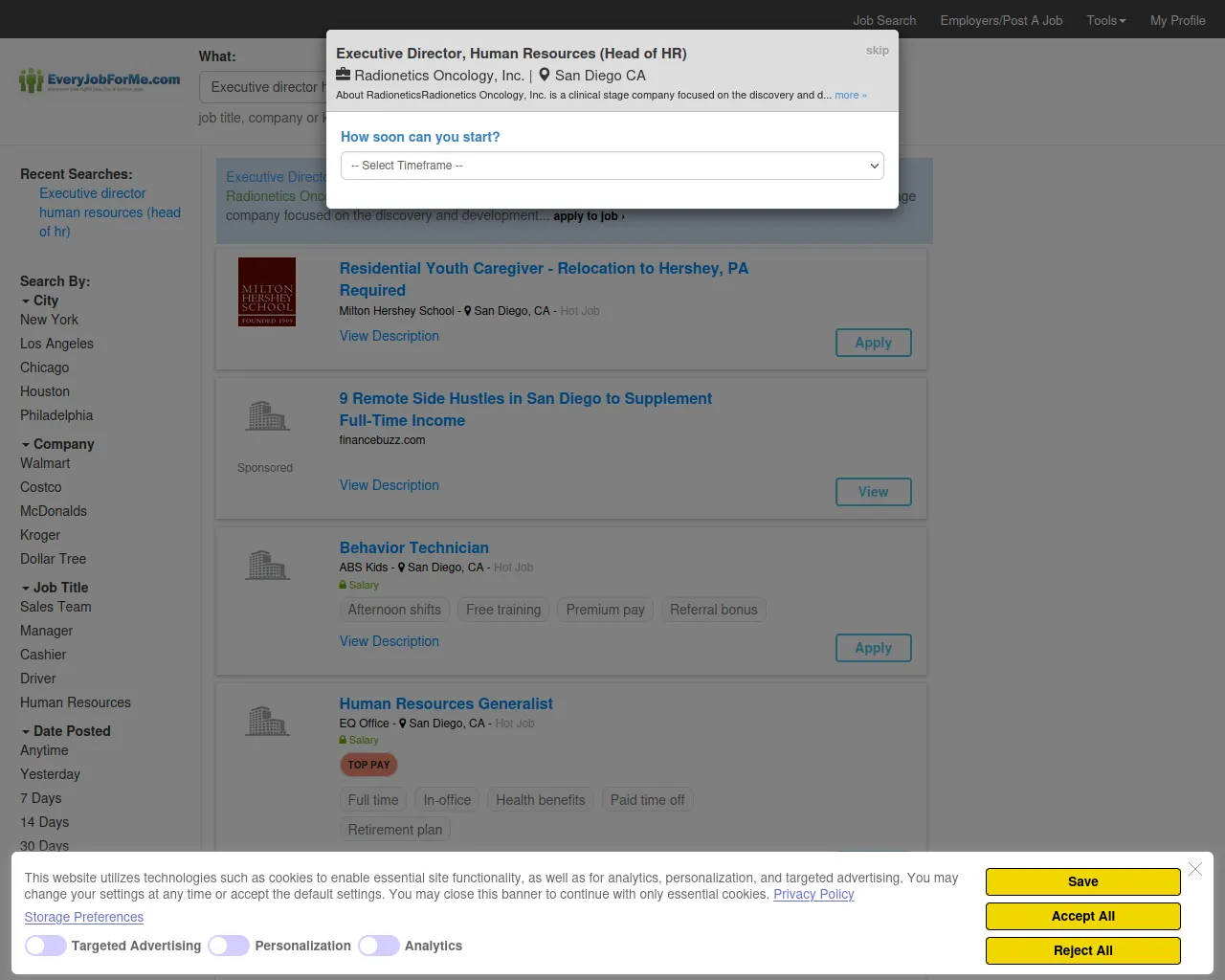Screen dimensions: 1225x980
Task: Reject All cookies
Action: (x=1083, y=950)
